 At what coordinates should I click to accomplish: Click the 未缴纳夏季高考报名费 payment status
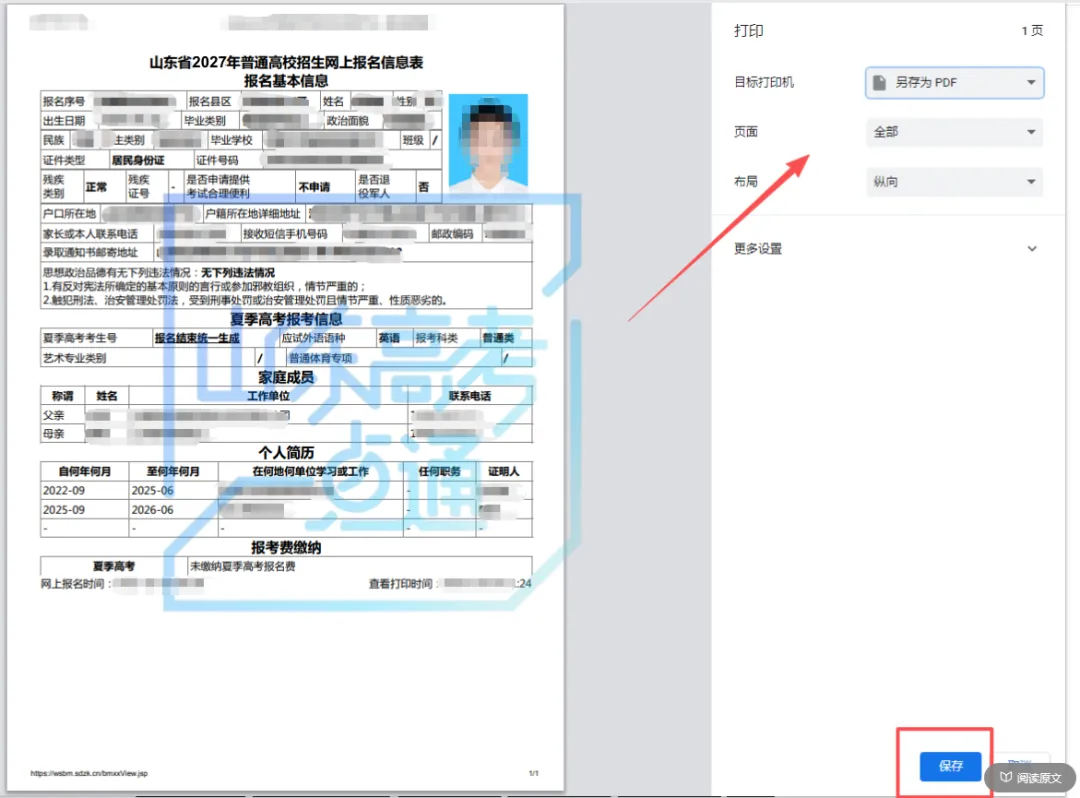pos(242,566)
